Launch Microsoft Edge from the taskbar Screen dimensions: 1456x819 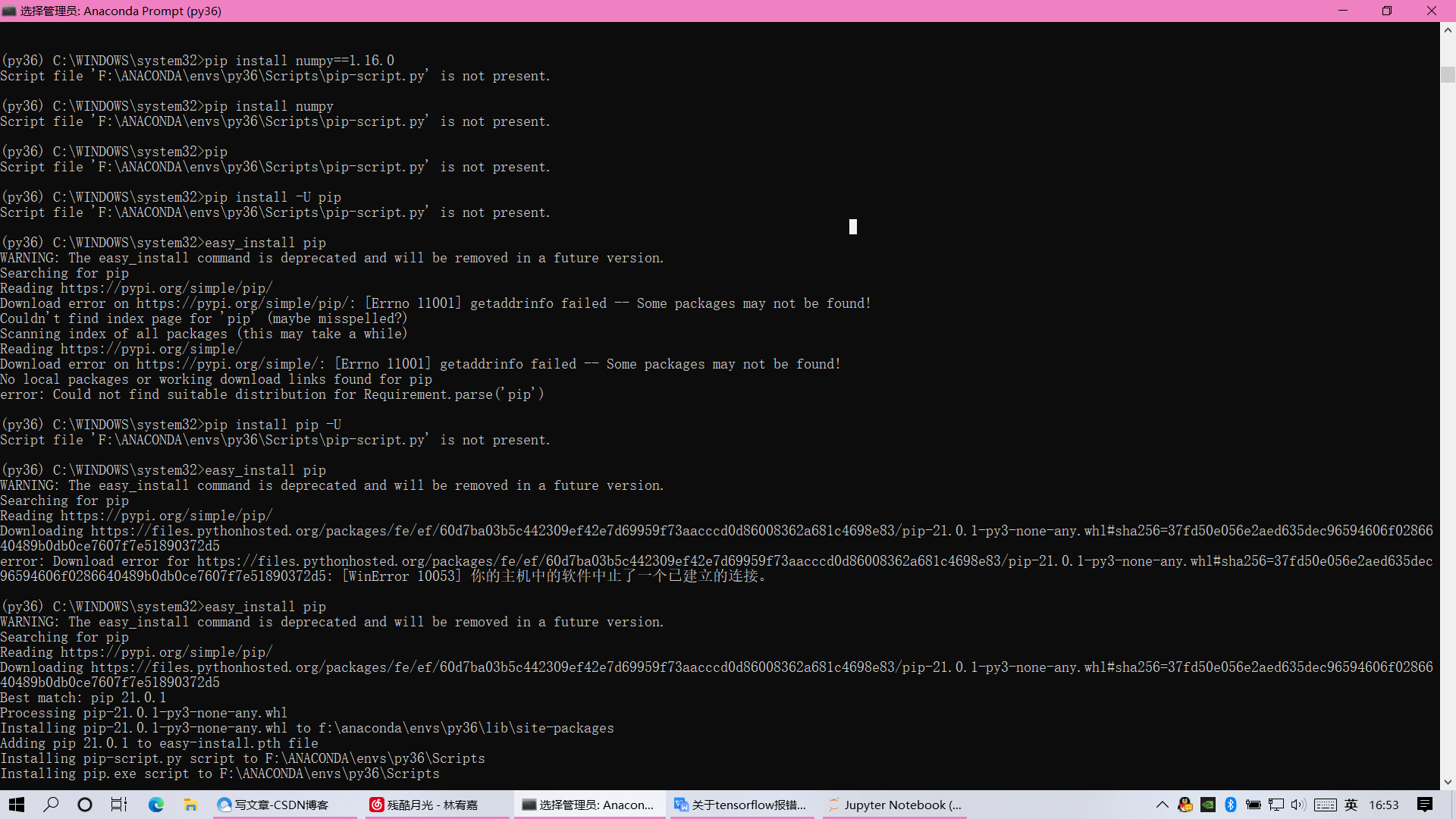(x=156, y=805)
